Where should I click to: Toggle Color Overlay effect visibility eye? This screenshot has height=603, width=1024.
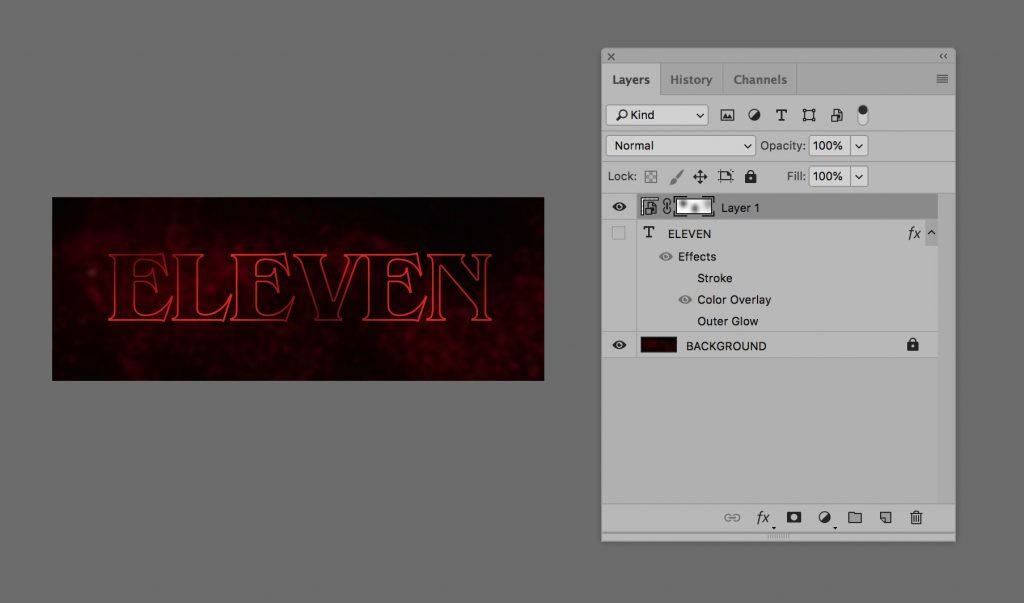[x=684, y=300]
